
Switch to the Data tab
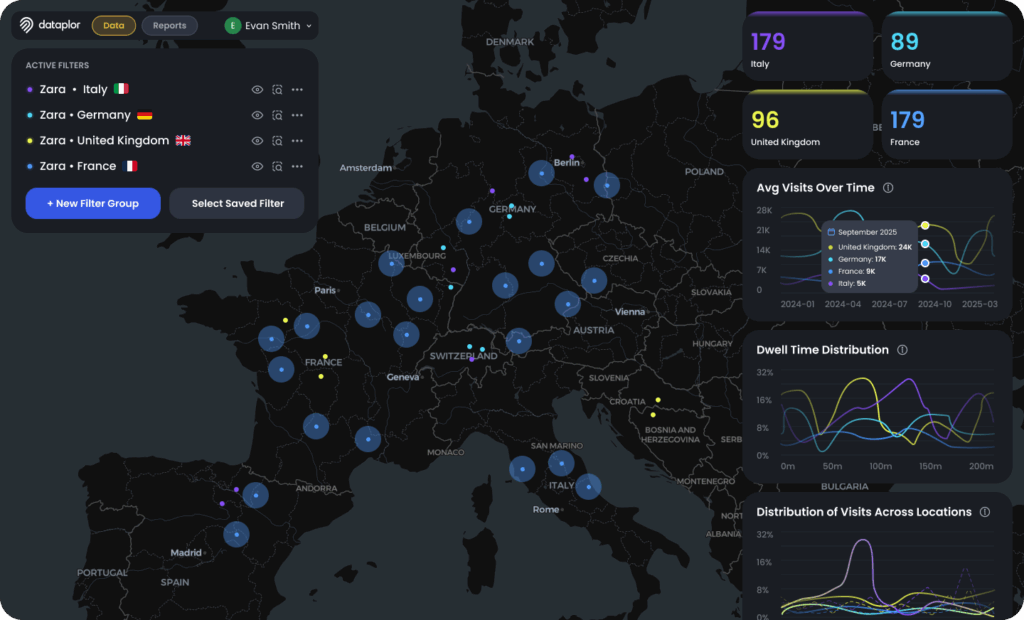click(x=114, y=26)
